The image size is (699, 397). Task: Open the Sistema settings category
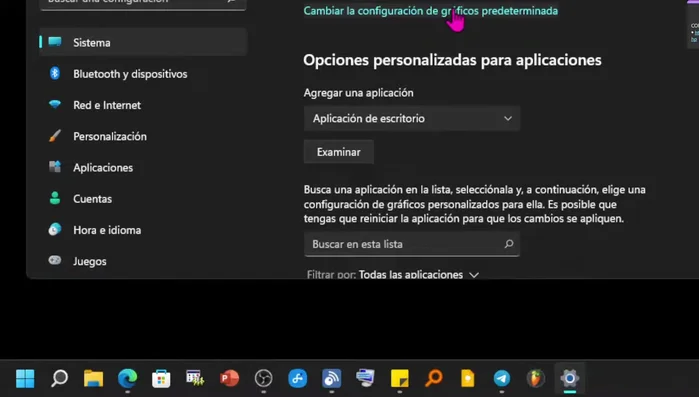pos(143,42)
